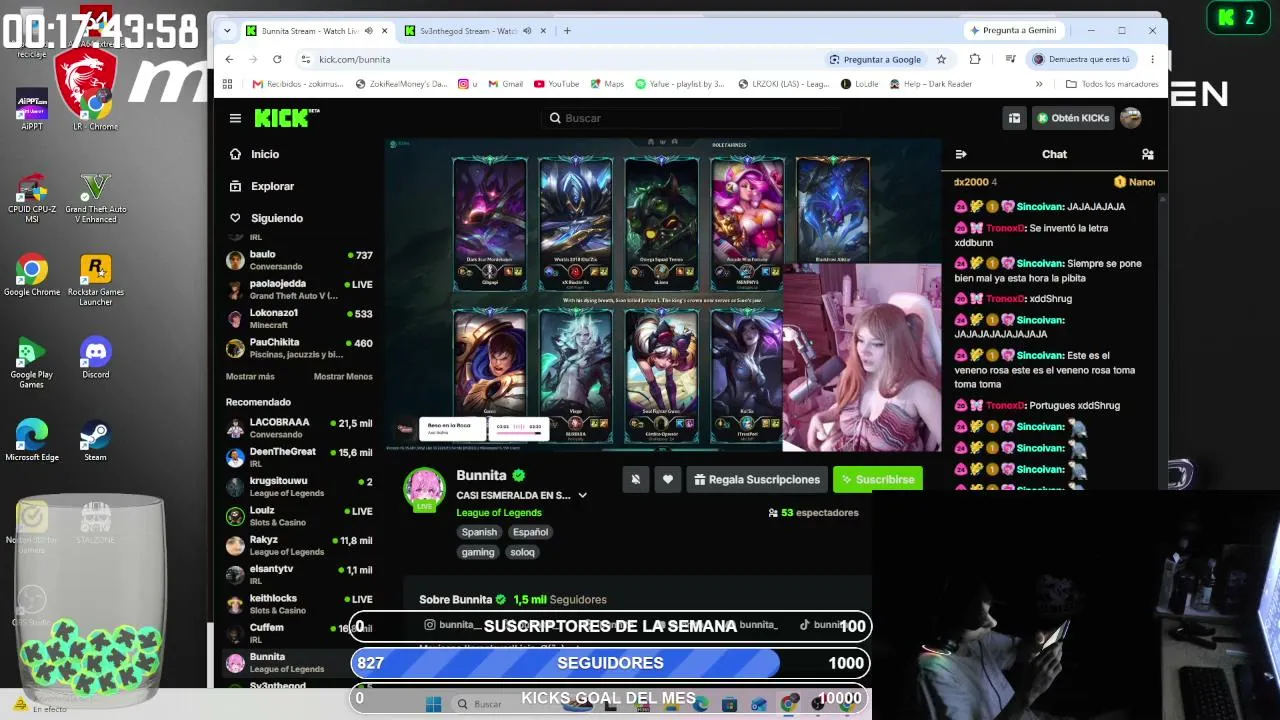The width and height of the screenshot is (1280, 720).
Task: Toggle the follow heart for Bunnita
Action: tap(667, 479)
